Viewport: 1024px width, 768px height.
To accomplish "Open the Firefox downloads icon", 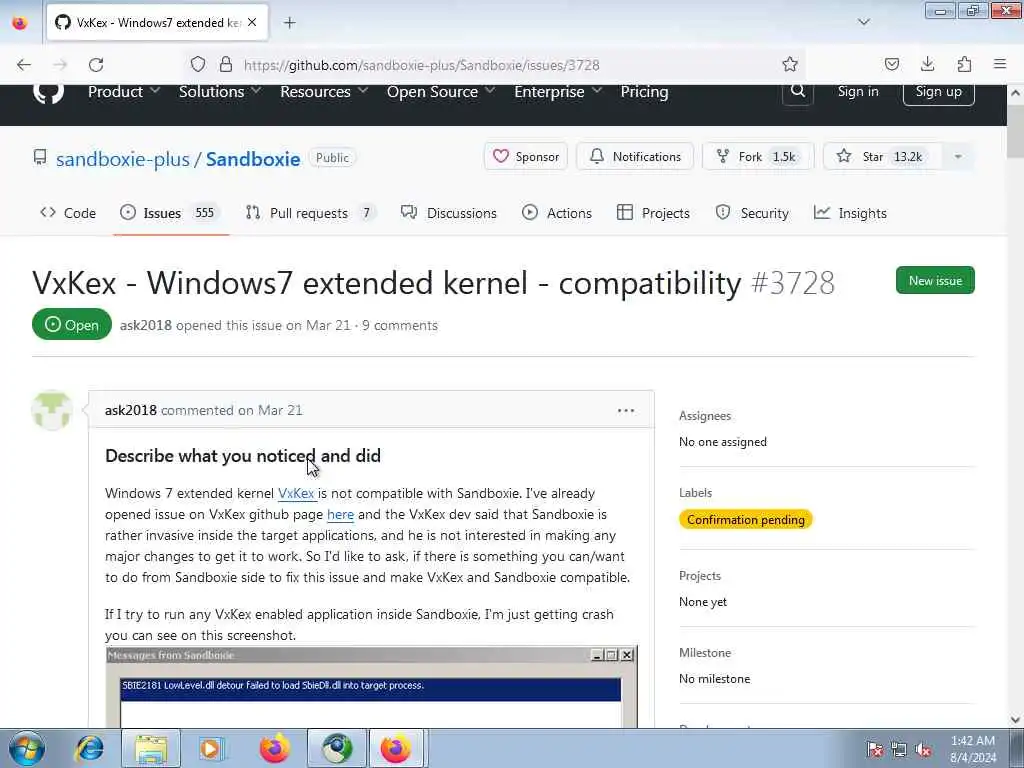I will 927,64.
